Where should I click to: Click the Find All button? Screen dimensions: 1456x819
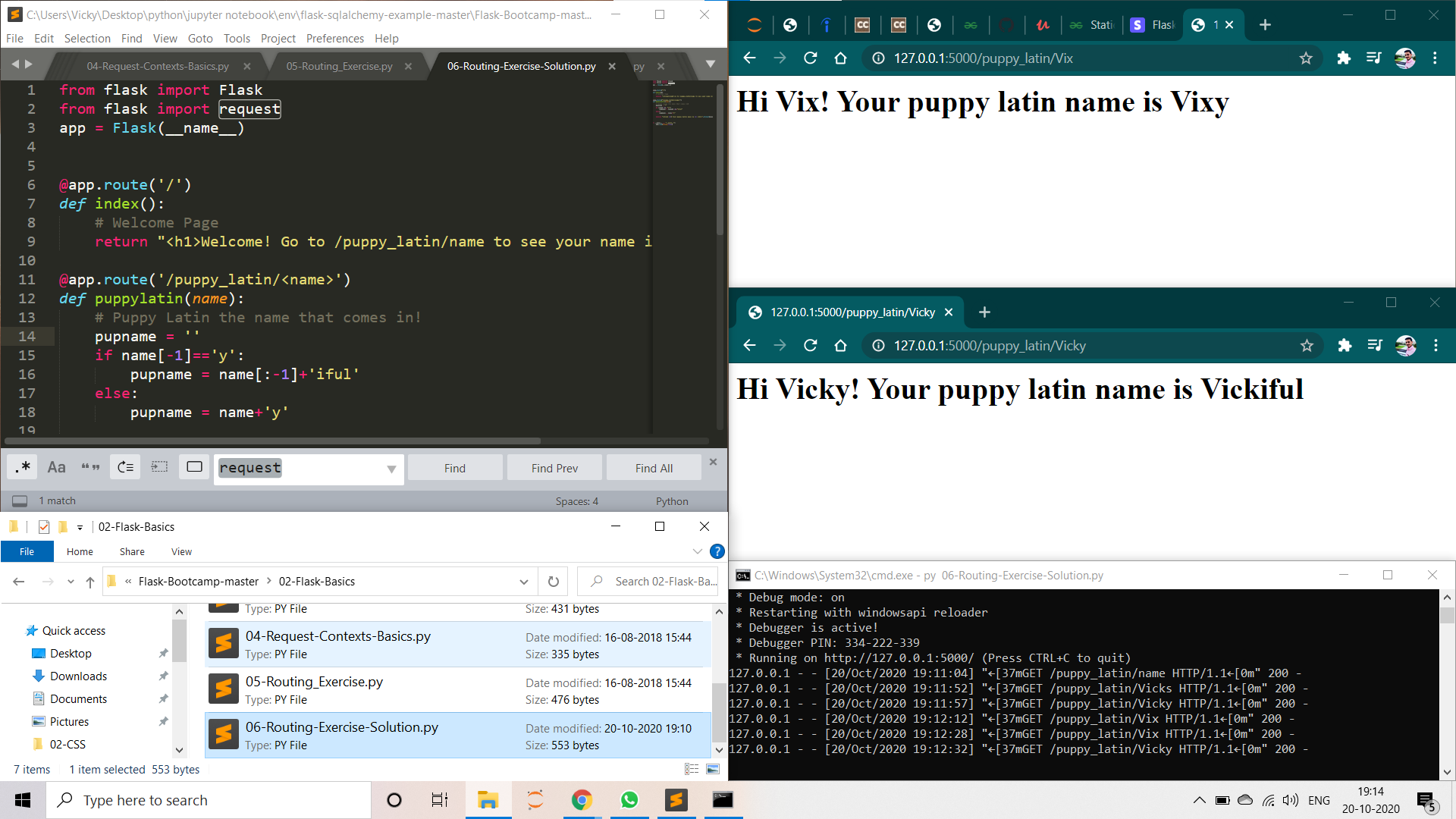pyautogui.click(x=654, y=468)
